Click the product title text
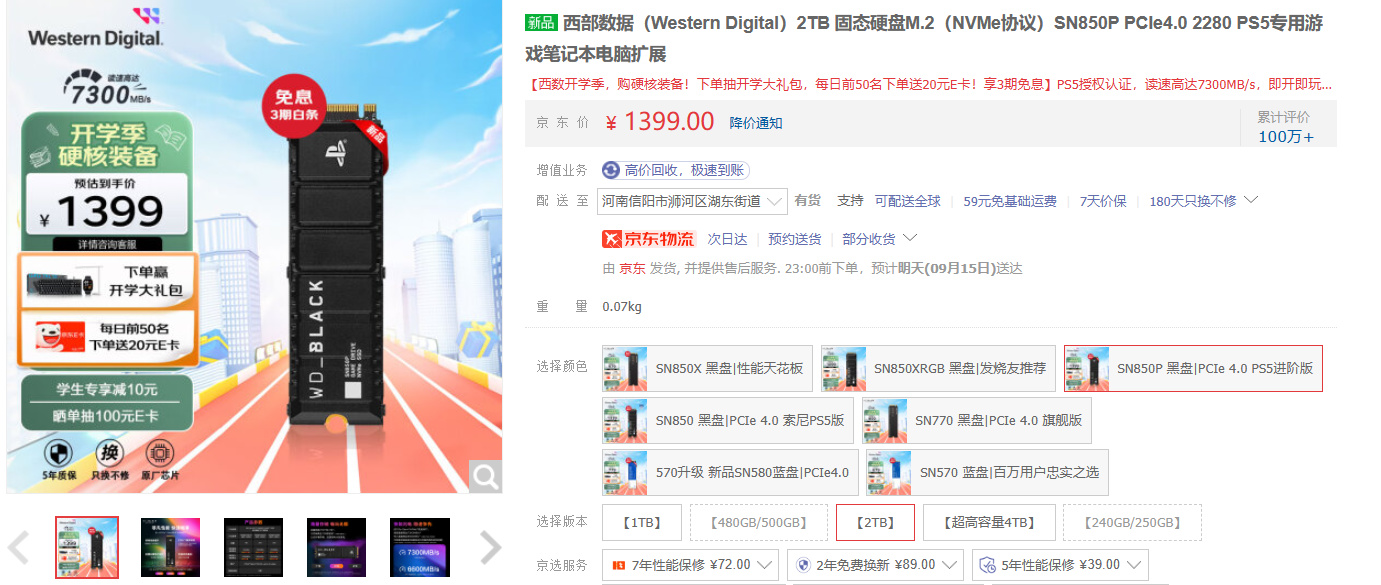The image size is (1381, 585). pyautogui.click(x=923, y=38)
